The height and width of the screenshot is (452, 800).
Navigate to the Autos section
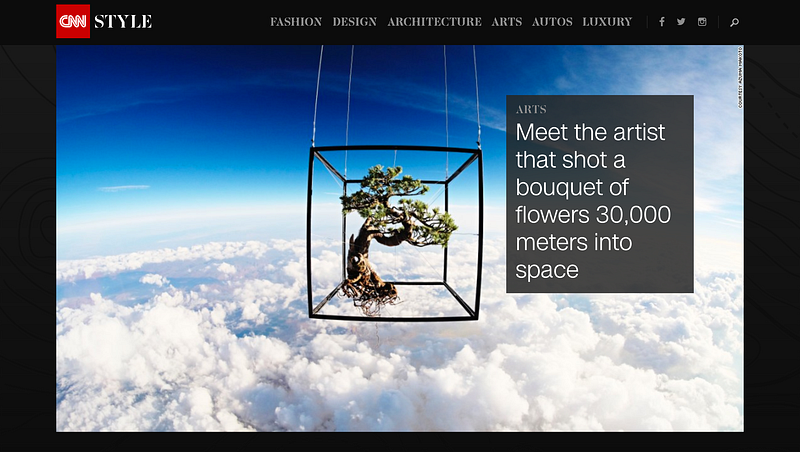point(552,22)
